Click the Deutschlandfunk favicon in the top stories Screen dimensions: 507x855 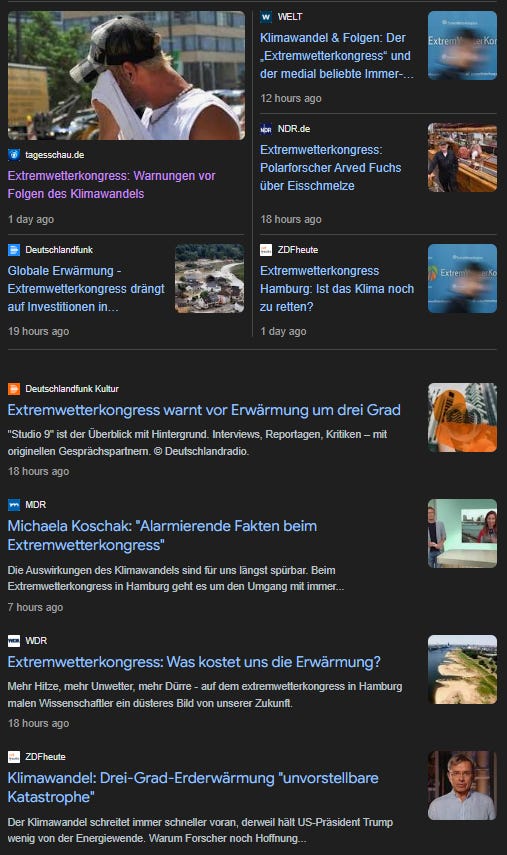14,250
